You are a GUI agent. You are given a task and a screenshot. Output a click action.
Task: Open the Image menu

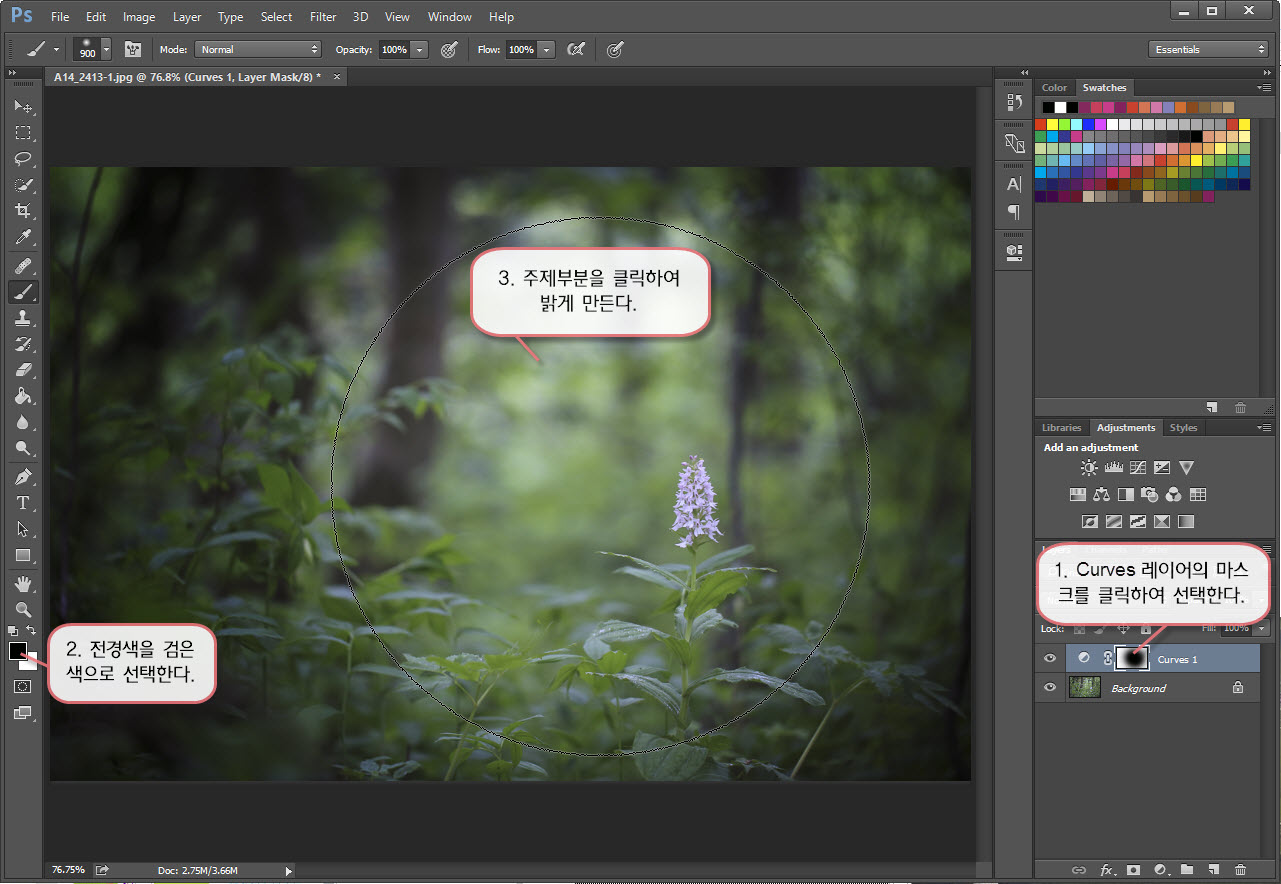[x=139, y=17]
